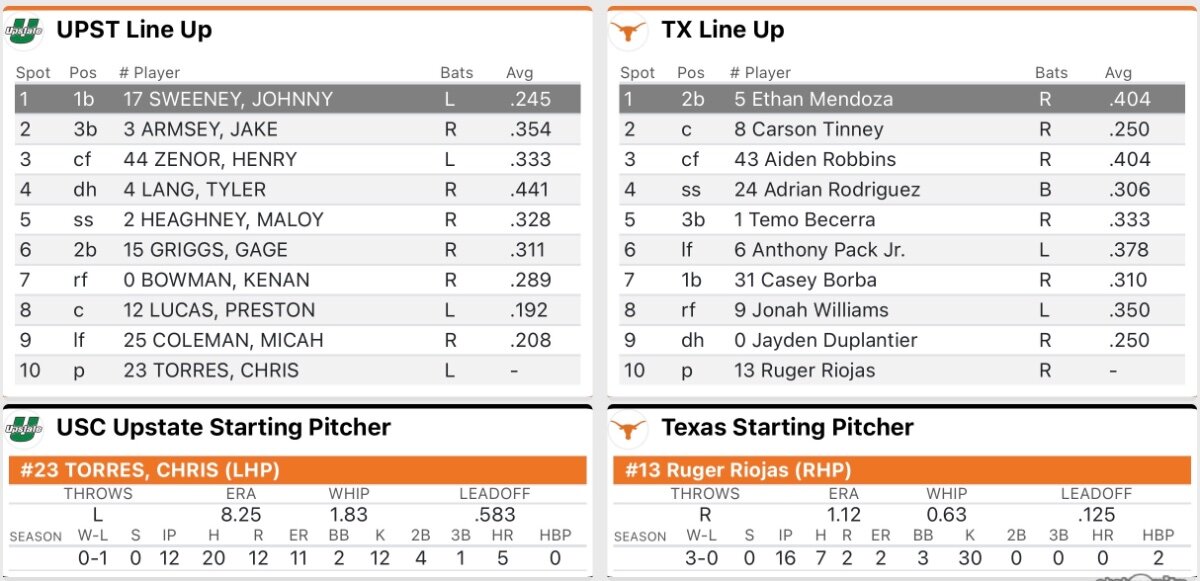Click the UPST Line Up title
The image size is (1200, 581).
(134, 30)
